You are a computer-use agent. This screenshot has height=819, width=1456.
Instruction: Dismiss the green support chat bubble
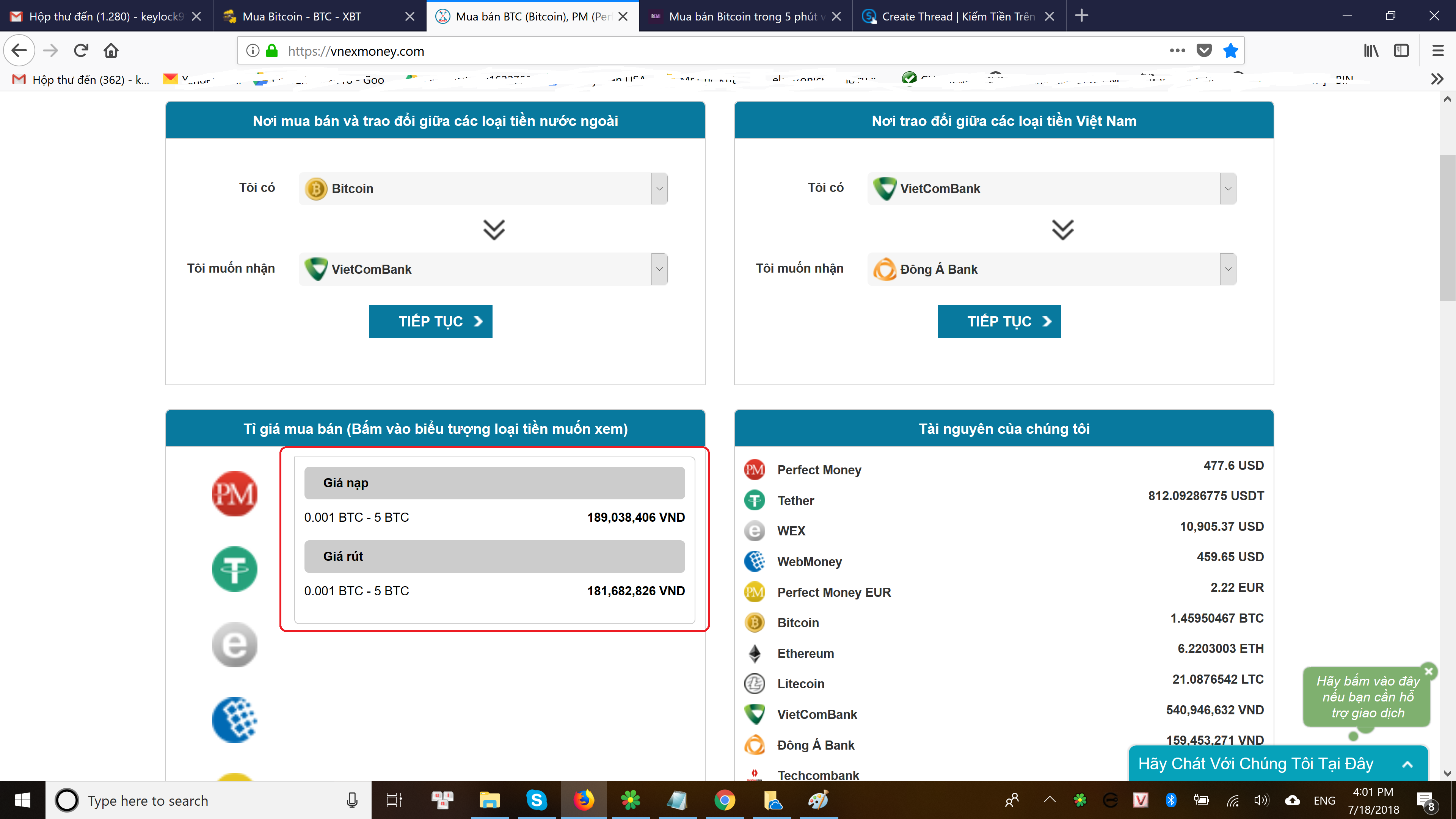(x=1428, y=671)
